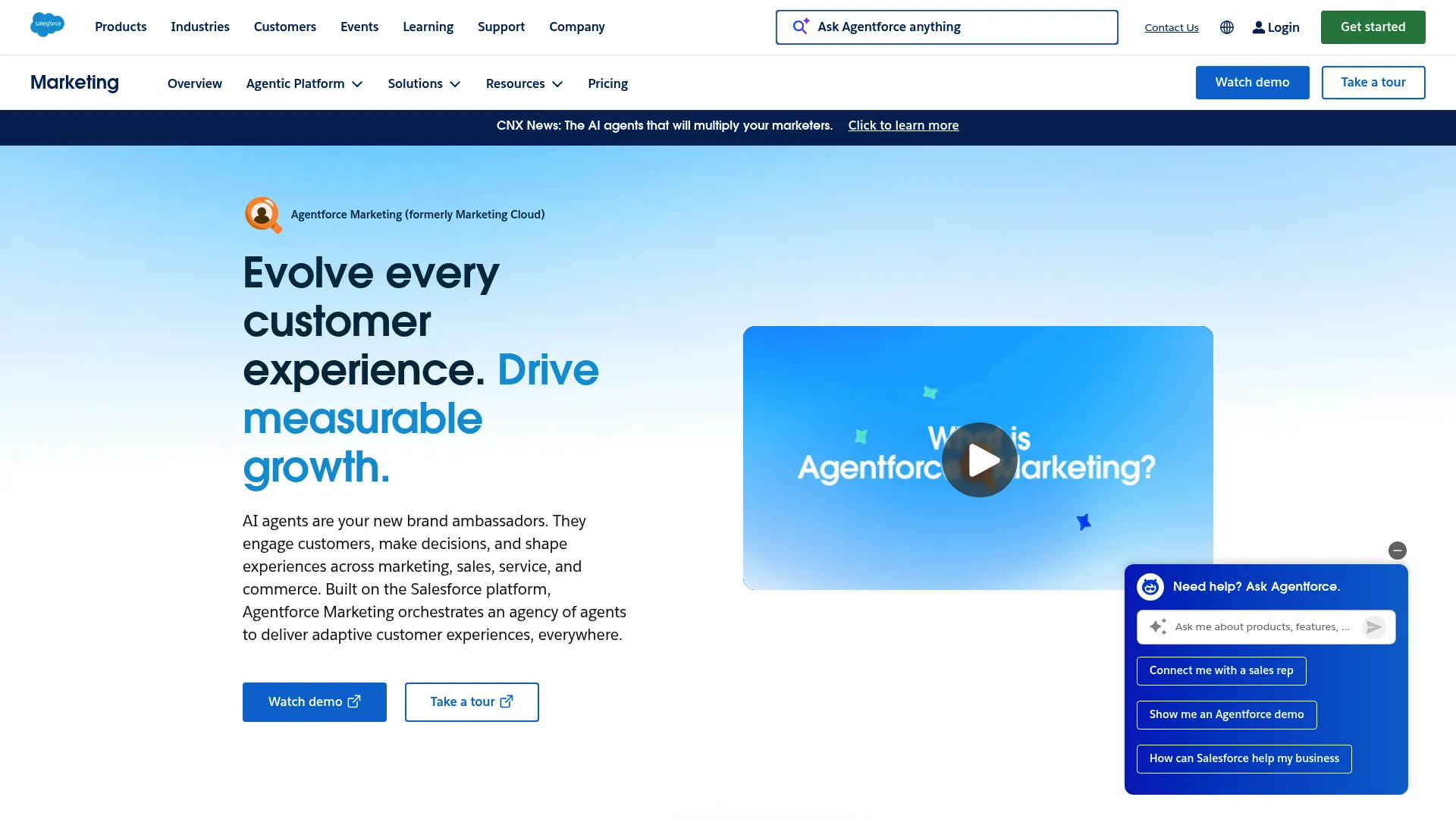Click the Salesforce cloud logo
The image size is (1456, 819).
tap(47, 25)
